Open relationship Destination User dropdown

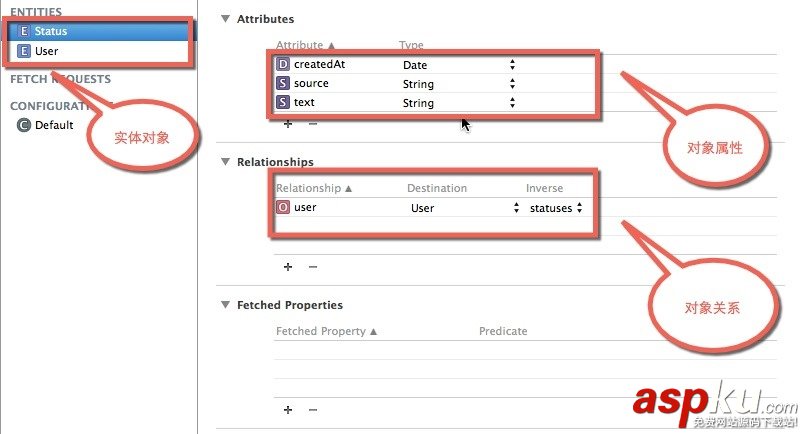tap(517, 208)
